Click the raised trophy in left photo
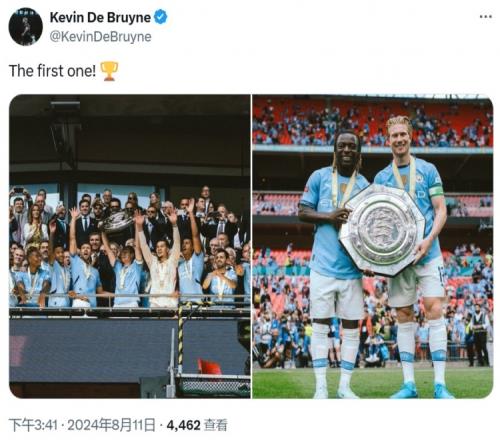 coord(116,222)
